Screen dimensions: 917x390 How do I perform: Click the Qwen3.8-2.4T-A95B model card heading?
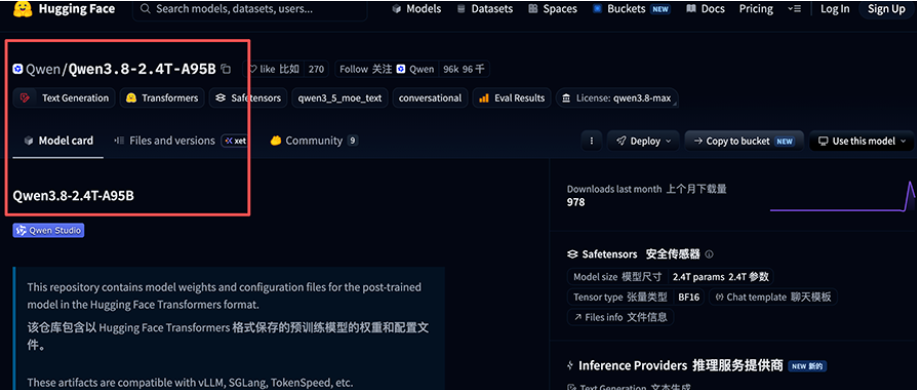74,195
